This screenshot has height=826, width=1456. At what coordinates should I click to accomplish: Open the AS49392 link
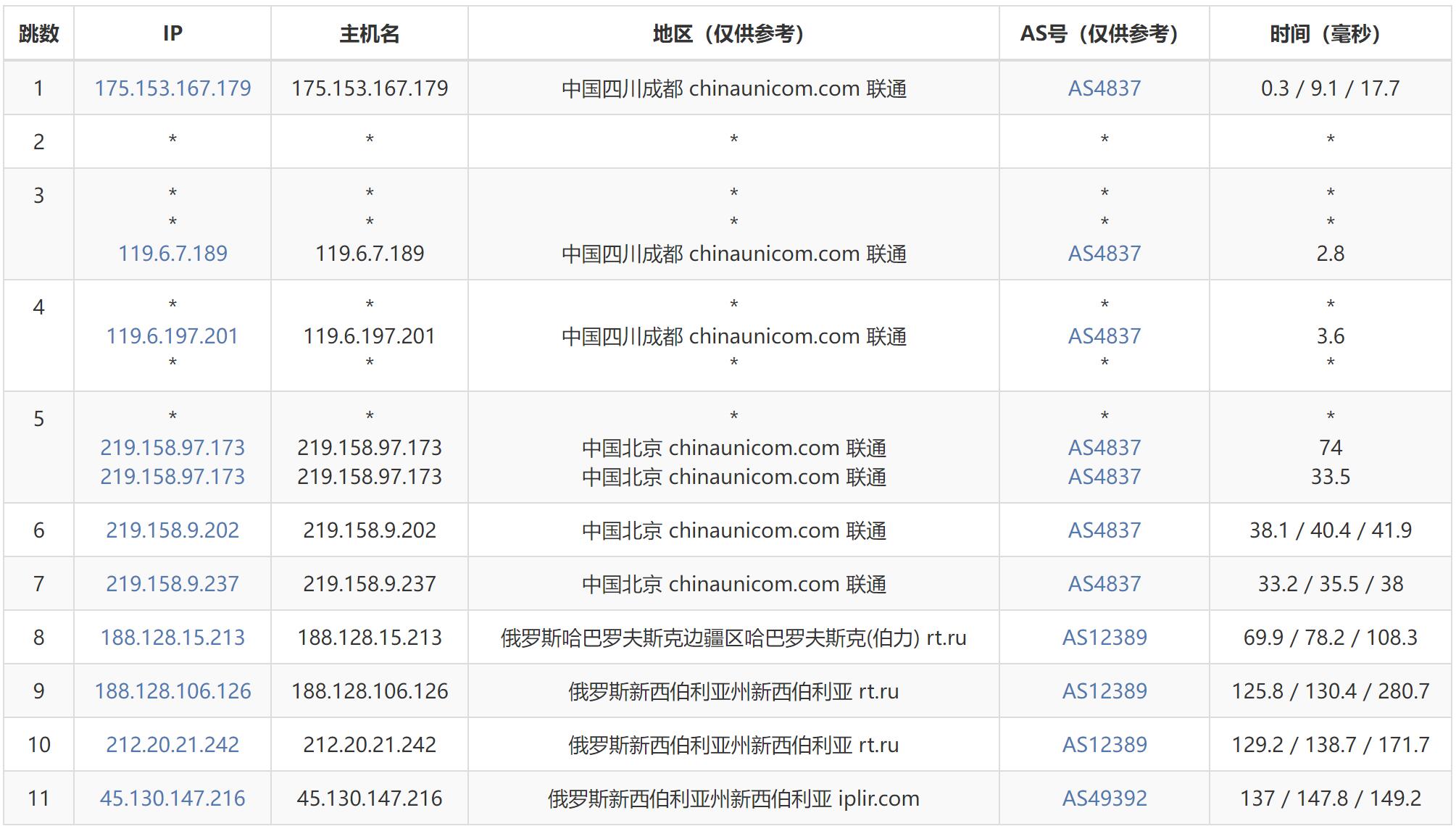click(x=1105, y=798)
